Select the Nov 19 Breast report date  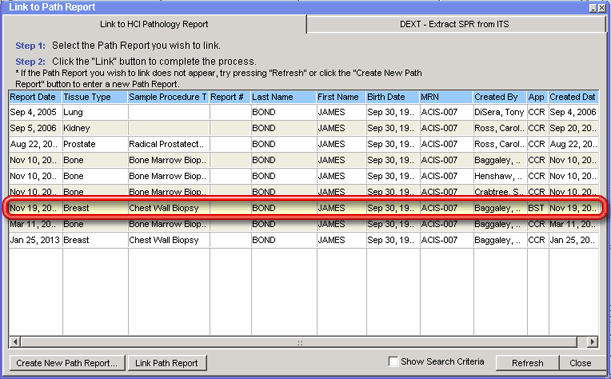click(35, 208)
